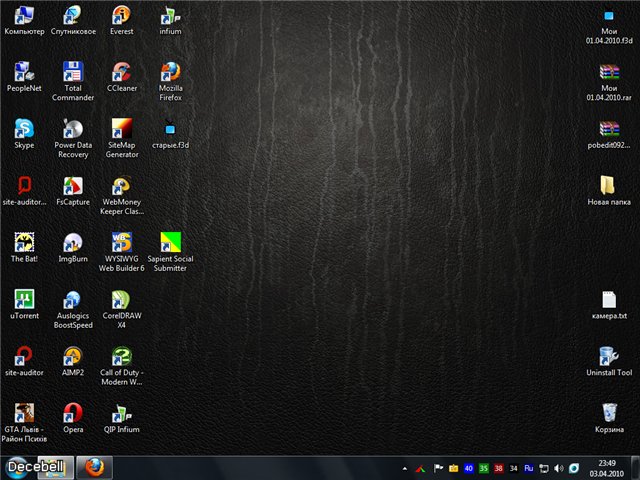Click WebMoney Keeper Classic icon
Screen dimensions: 640x480
click(122, 196)
